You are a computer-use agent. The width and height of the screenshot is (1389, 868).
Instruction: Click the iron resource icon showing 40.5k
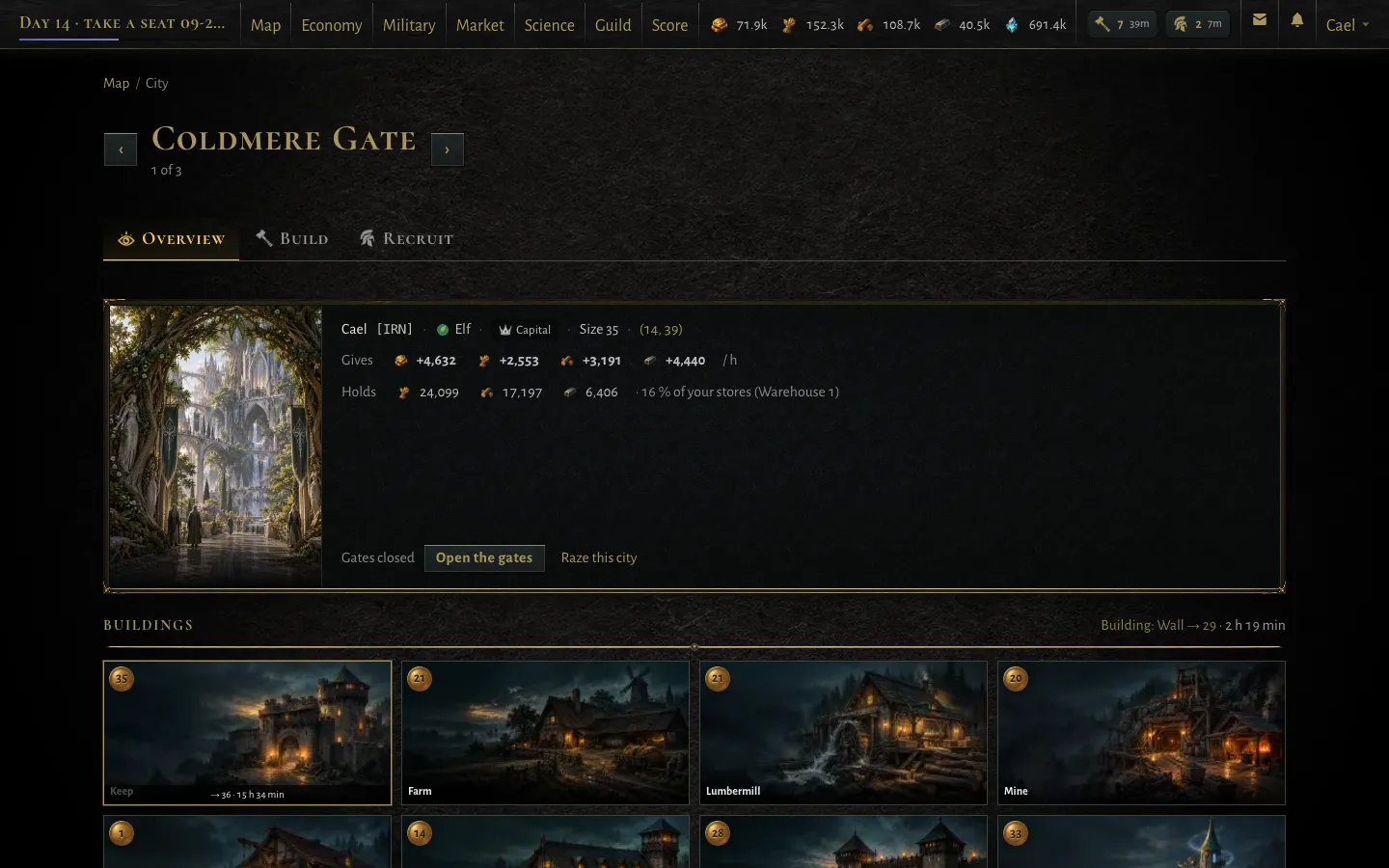tap(942, 25)
